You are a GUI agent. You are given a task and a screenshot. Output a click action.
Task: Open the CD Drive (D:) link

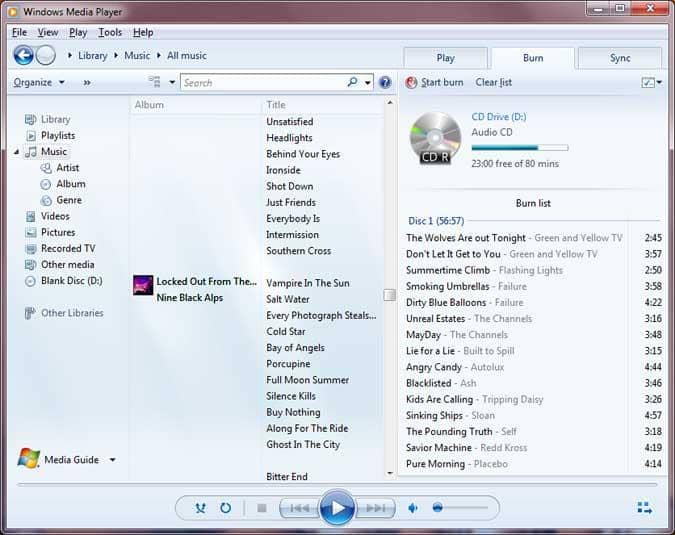pos(499,117)
